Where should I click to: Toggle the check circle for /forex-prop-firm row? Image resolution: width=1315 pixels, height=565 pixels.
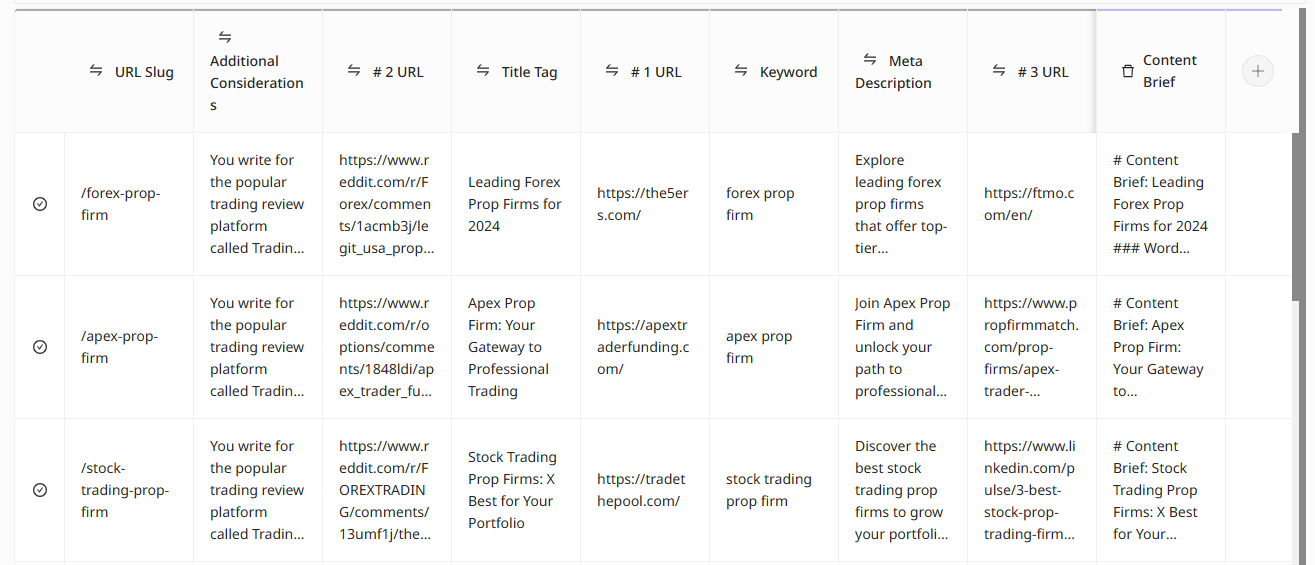[x=40, y=204]
